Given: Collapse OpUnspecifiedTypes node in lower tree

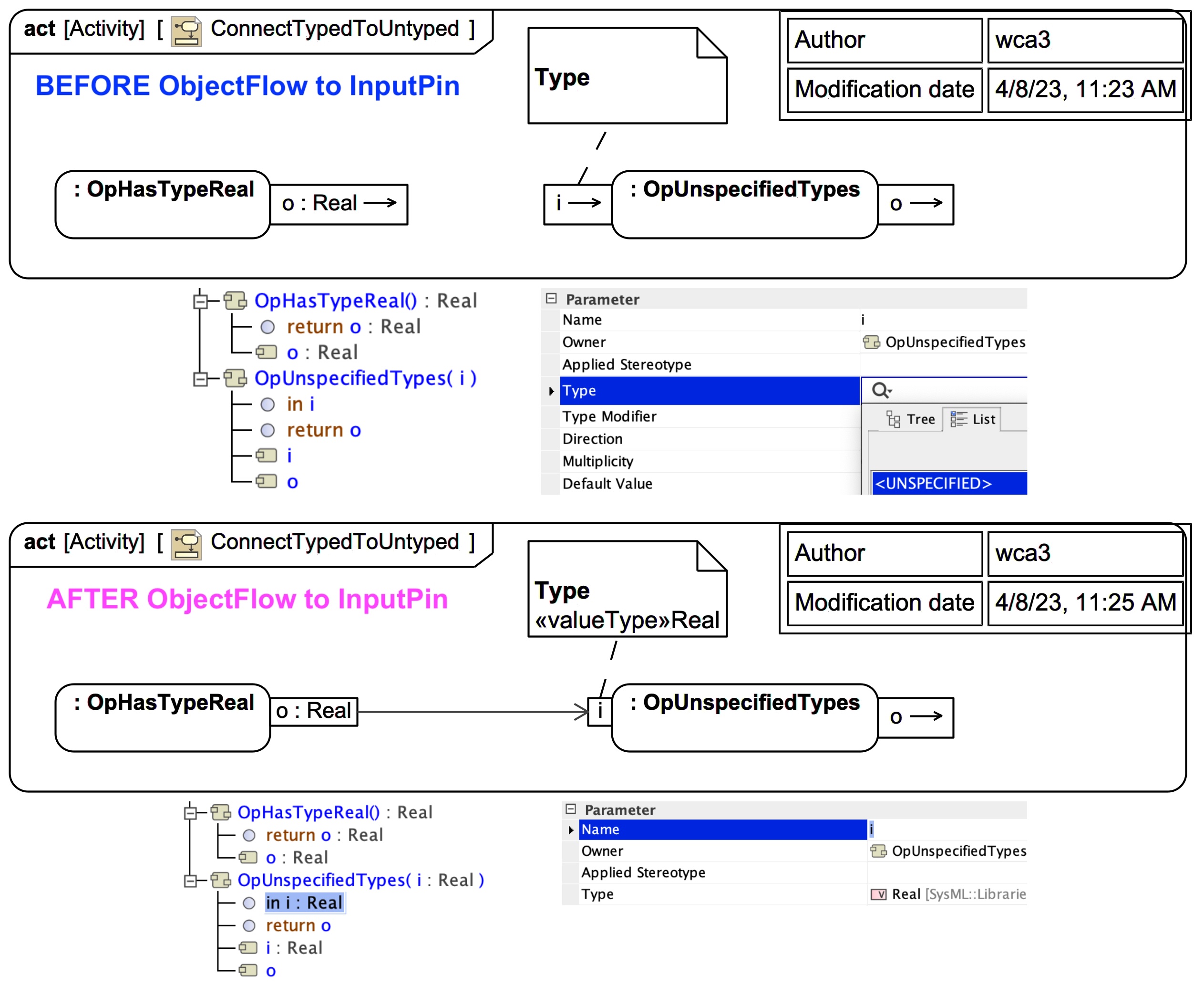Looking at the screenshot, I should tap(191, 881).
